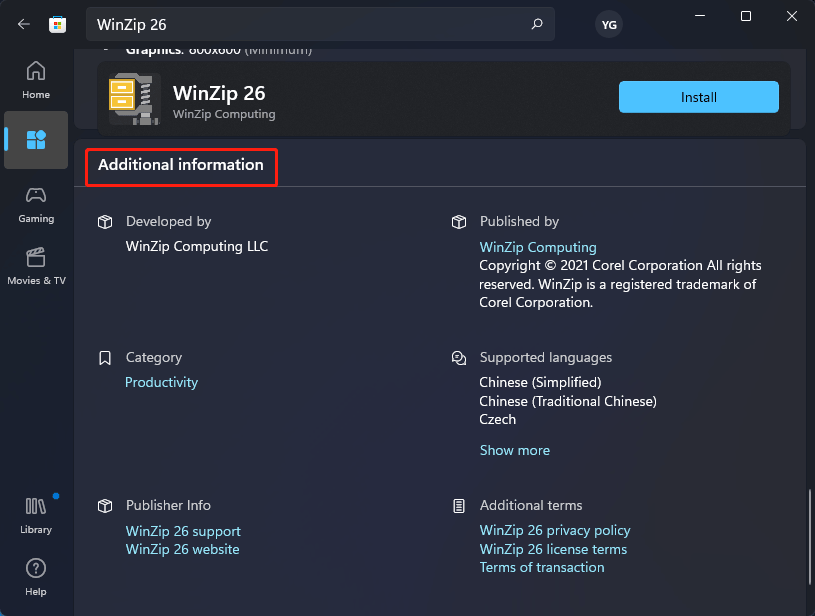Screen dimensions: 815x616
Task: Click the Supported languages icon
Action: point(459,358)
